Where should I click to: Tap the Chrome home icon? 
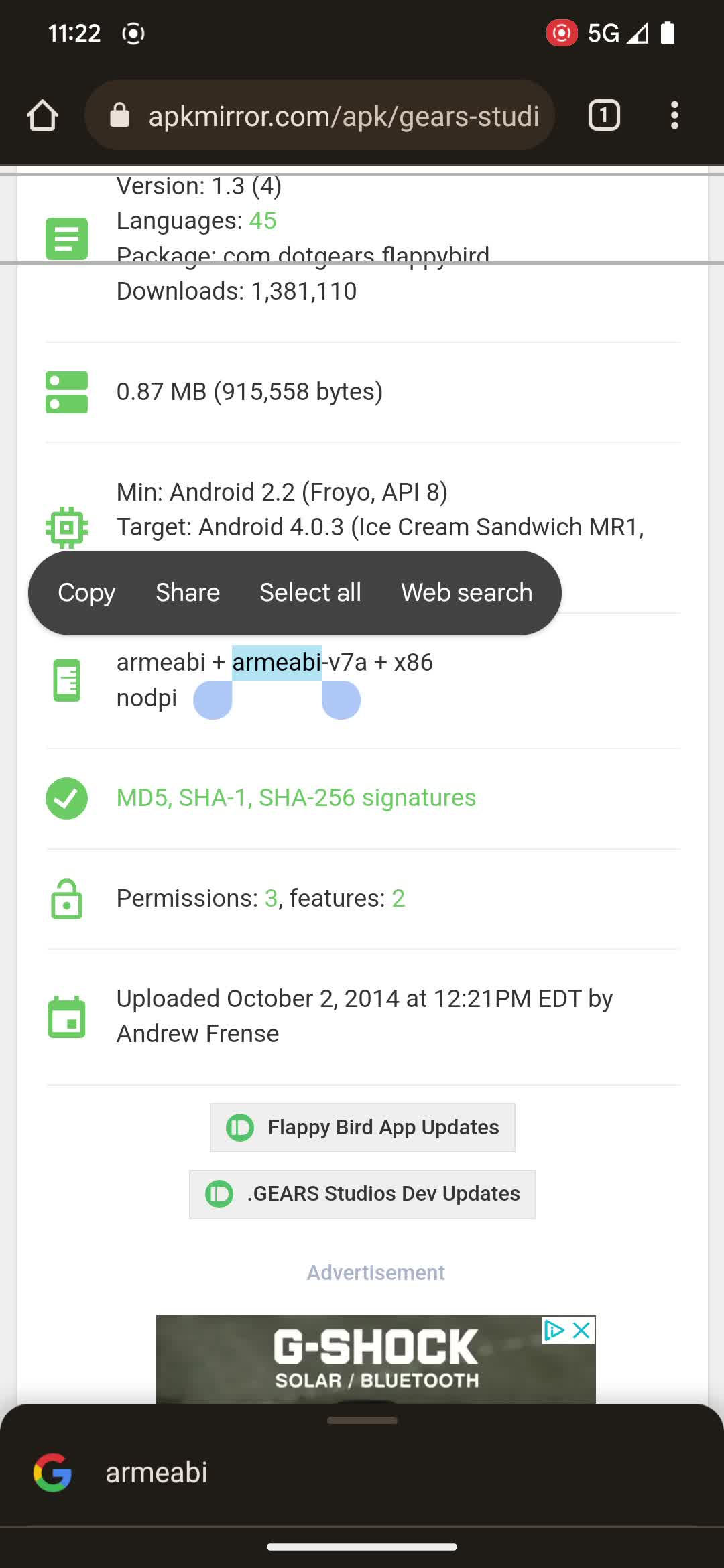(42, 115)
